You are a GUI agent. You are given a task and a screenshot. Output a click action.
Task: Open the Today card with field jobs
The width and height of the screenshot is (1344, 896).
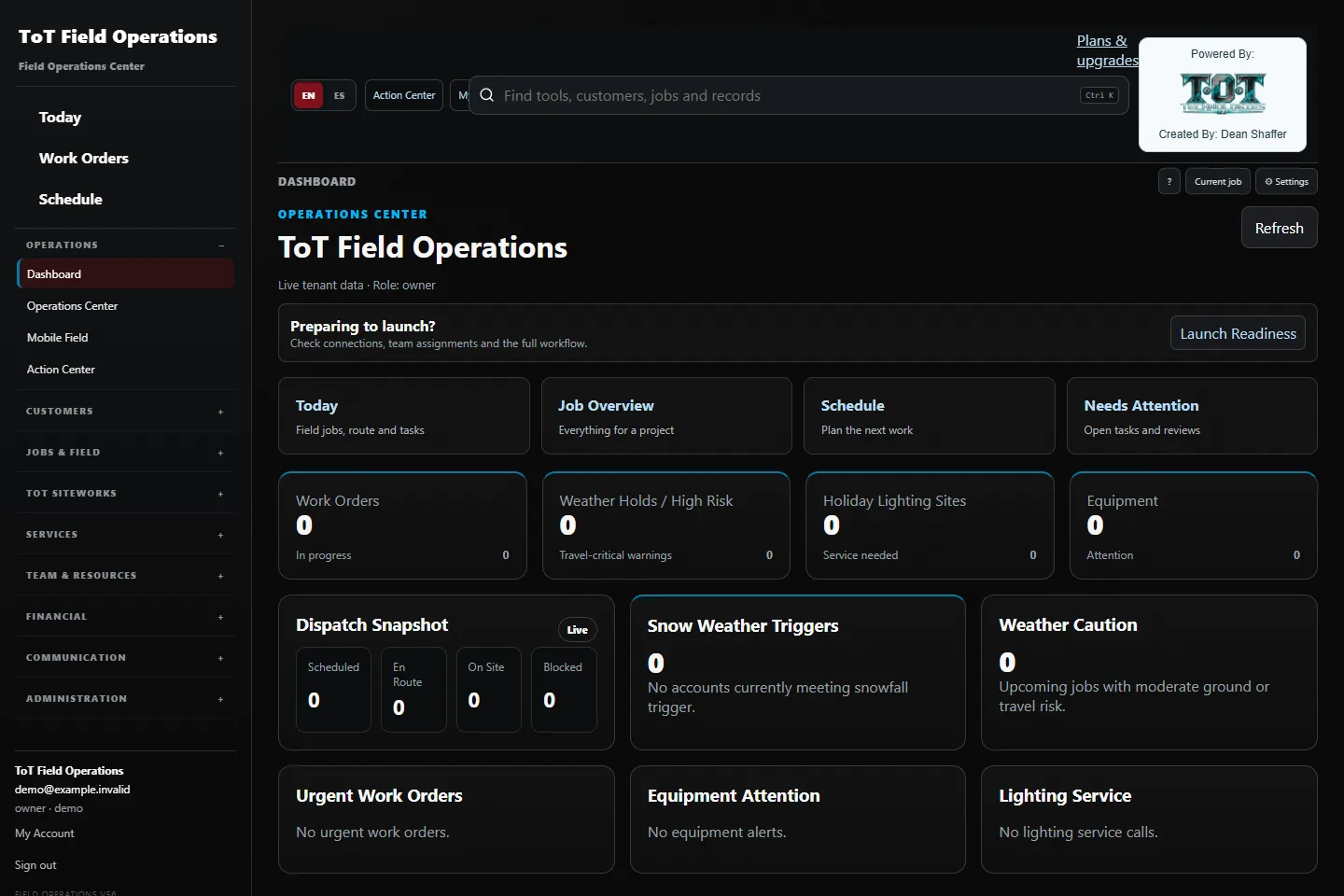tap(404, 416)
